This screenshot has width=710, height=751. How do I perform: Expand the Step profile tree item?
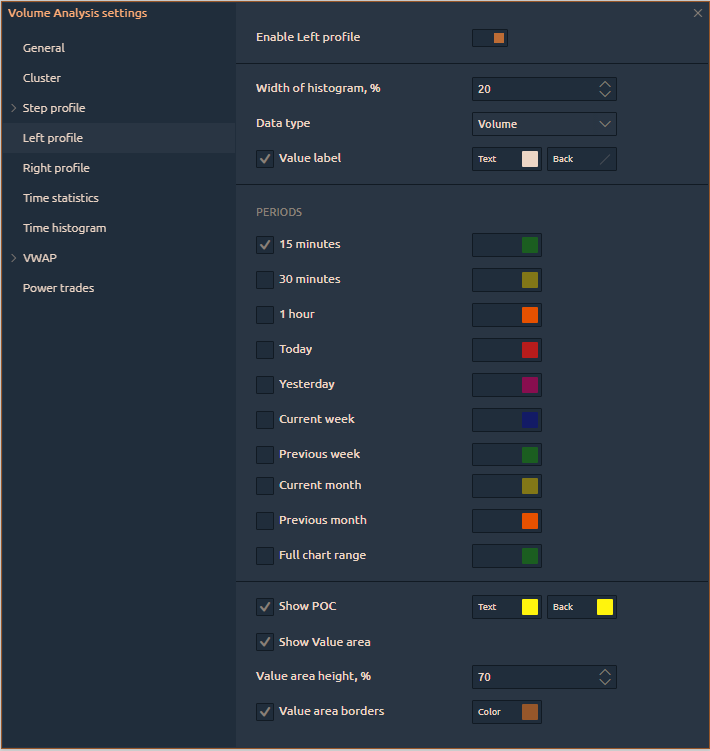(x=14, y=108)
